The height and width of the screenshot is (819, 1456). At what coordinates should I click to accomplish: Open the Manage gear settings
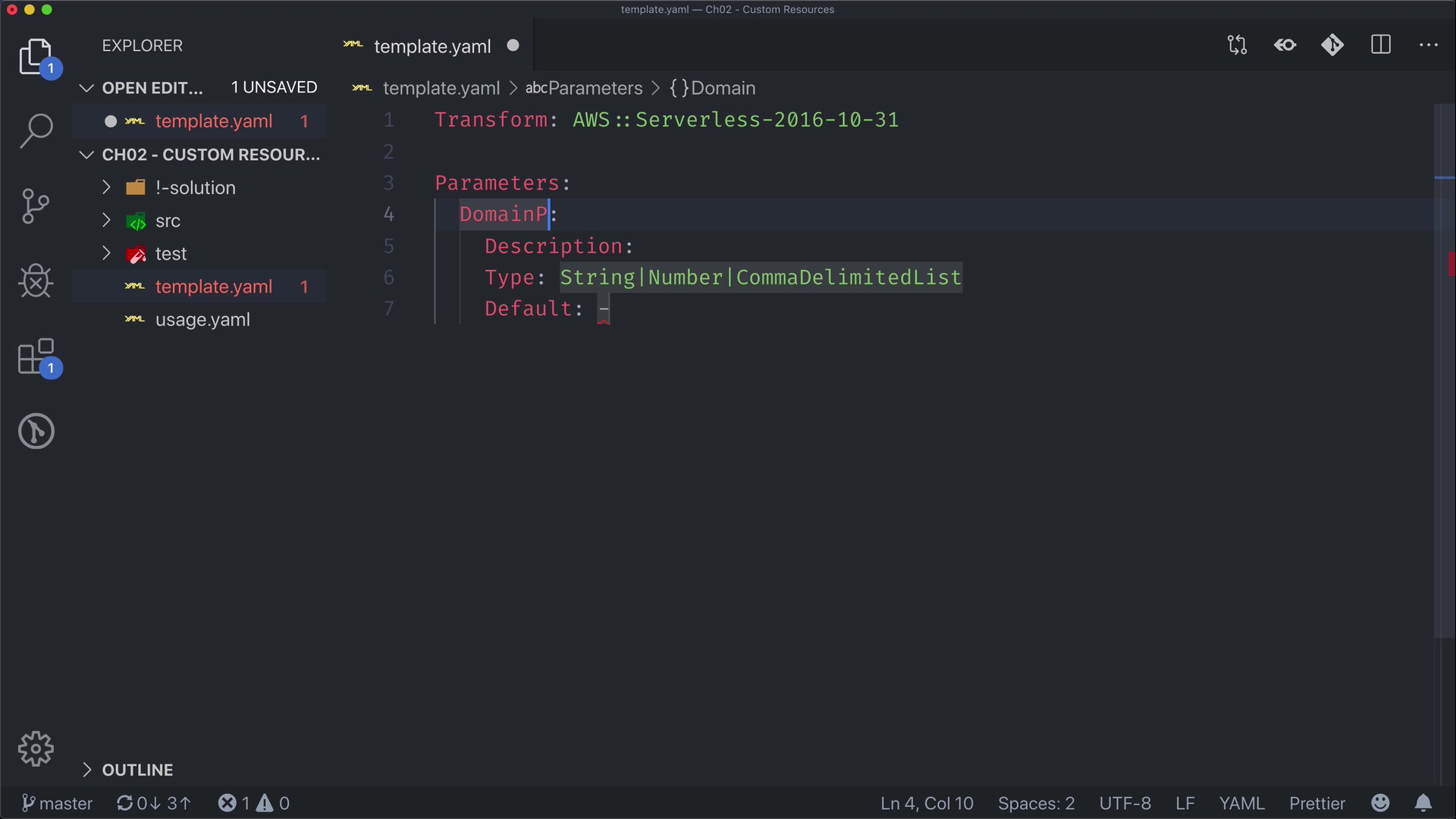click(36, 749)
